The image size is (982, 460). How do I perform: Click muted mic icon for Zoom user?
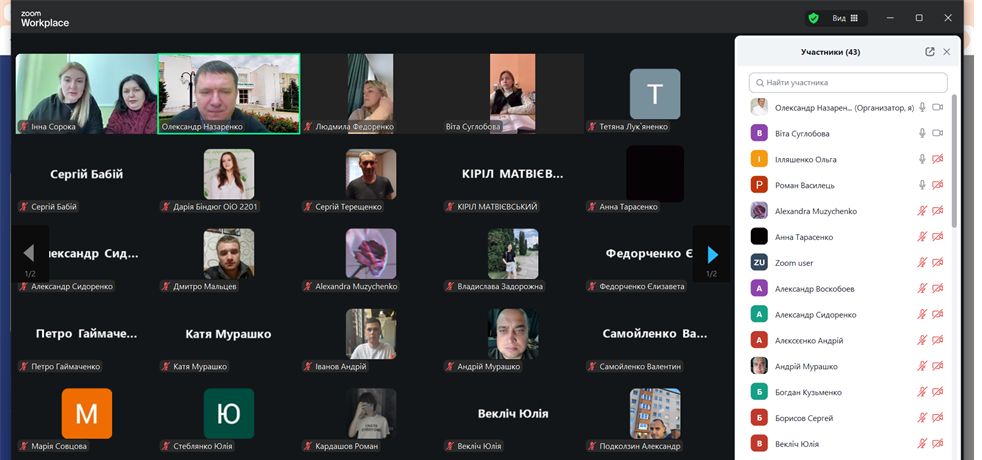(922, 264)
